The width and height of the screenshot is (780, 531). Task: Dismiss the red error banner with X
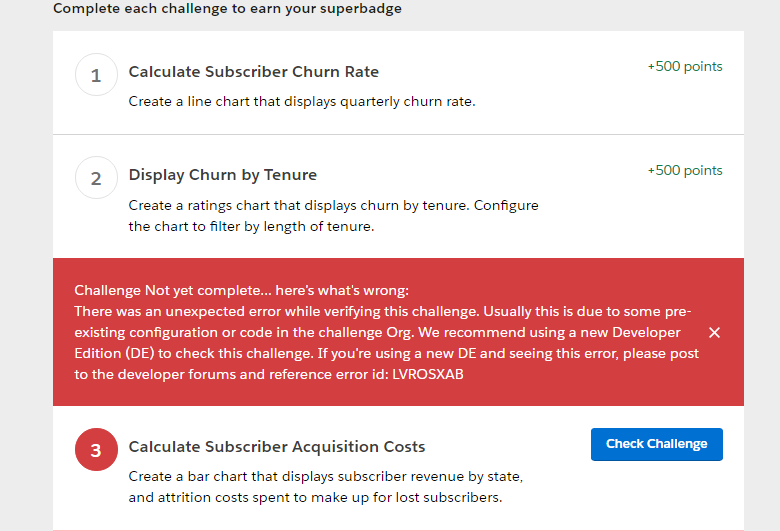pyautogui.click(x=714, y=332)
